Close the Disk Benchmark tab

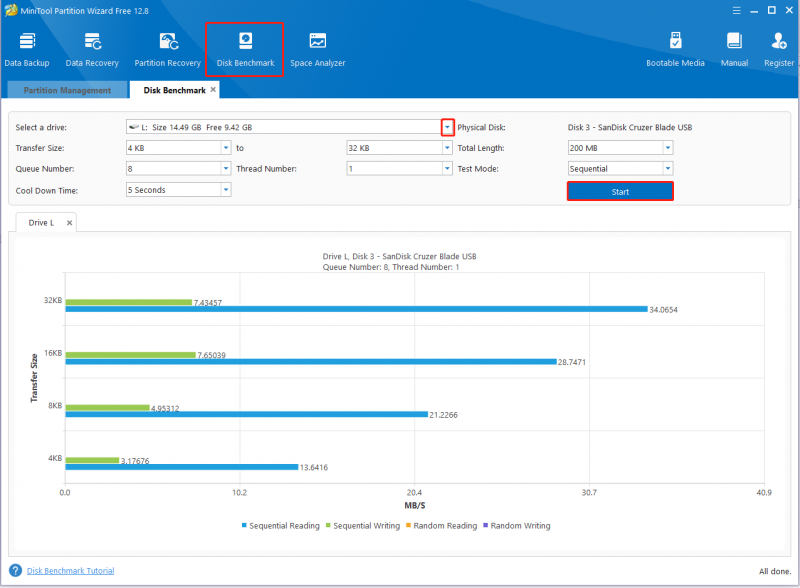[x=213, y=89]
